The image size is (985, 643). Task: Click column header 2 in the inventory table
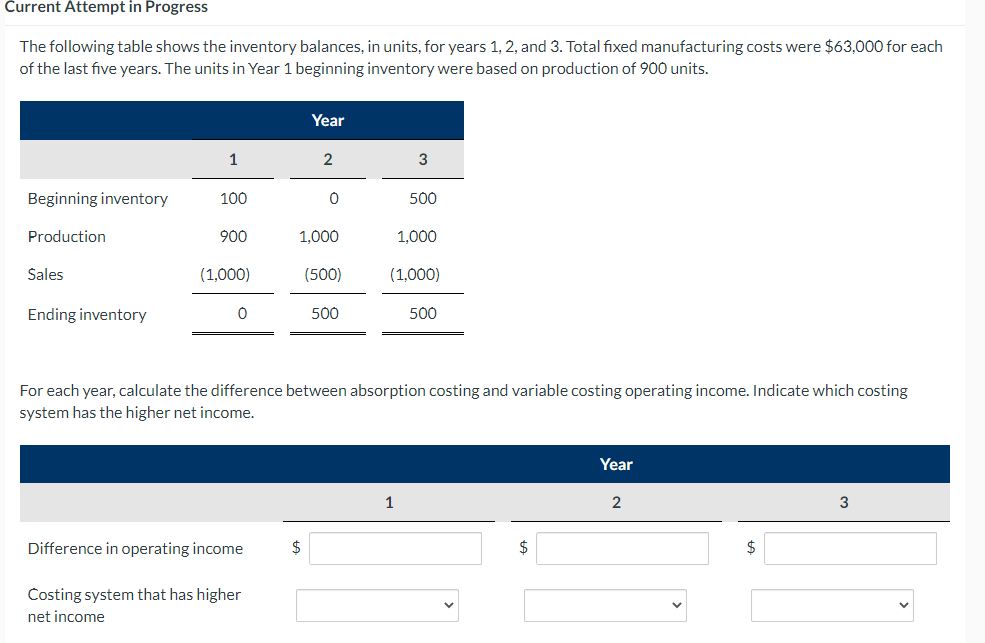(328, 159)
